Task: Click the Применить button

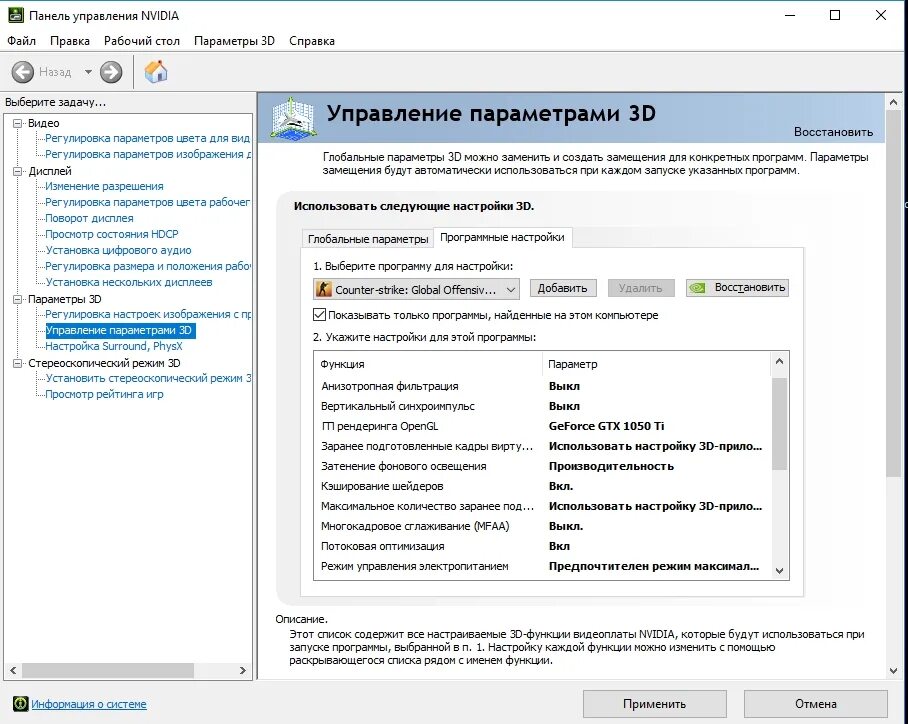Action: [x=654, y=704]
